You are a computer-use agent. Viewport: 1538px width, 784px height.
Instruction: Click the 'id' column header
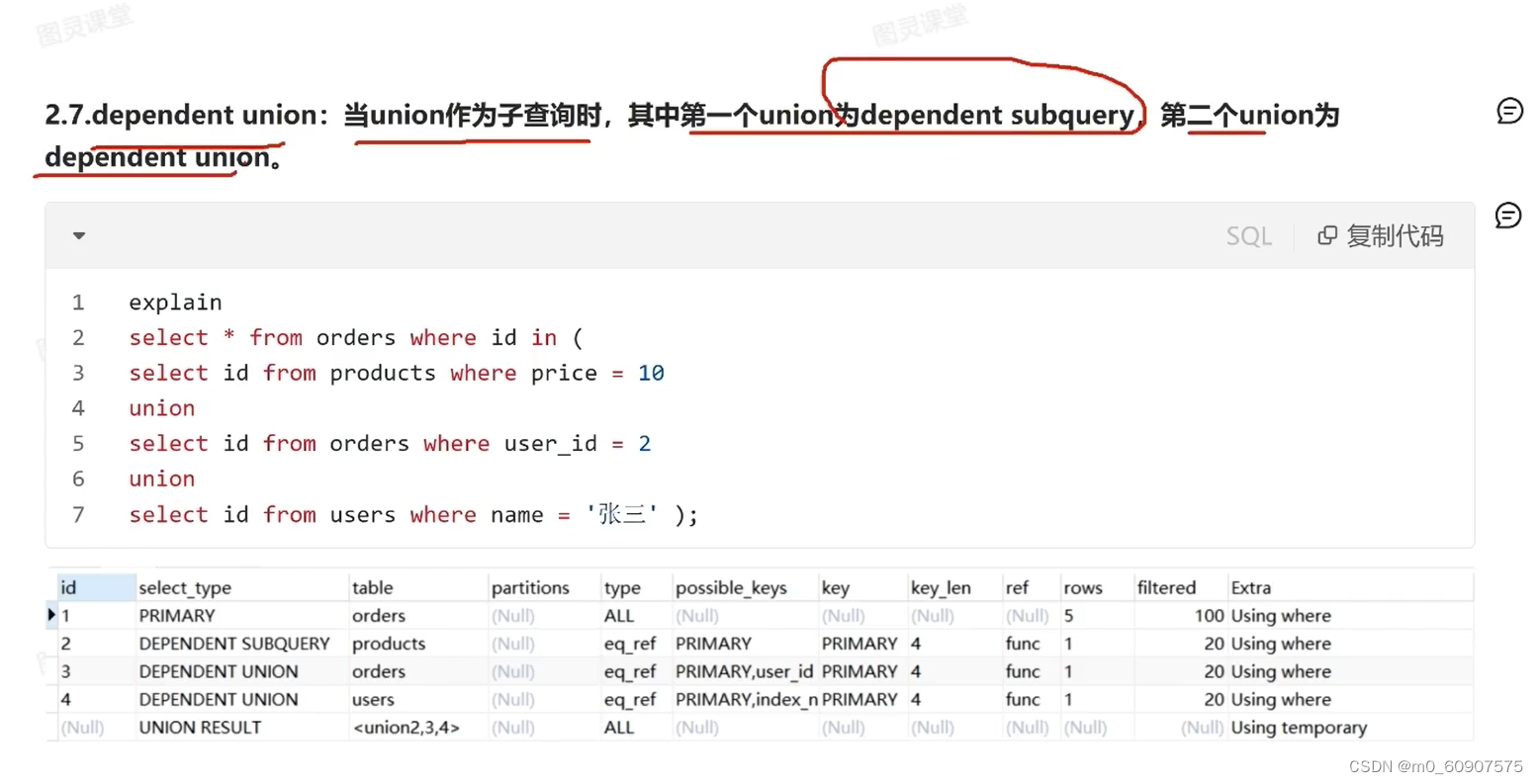(x=96, y=587)
